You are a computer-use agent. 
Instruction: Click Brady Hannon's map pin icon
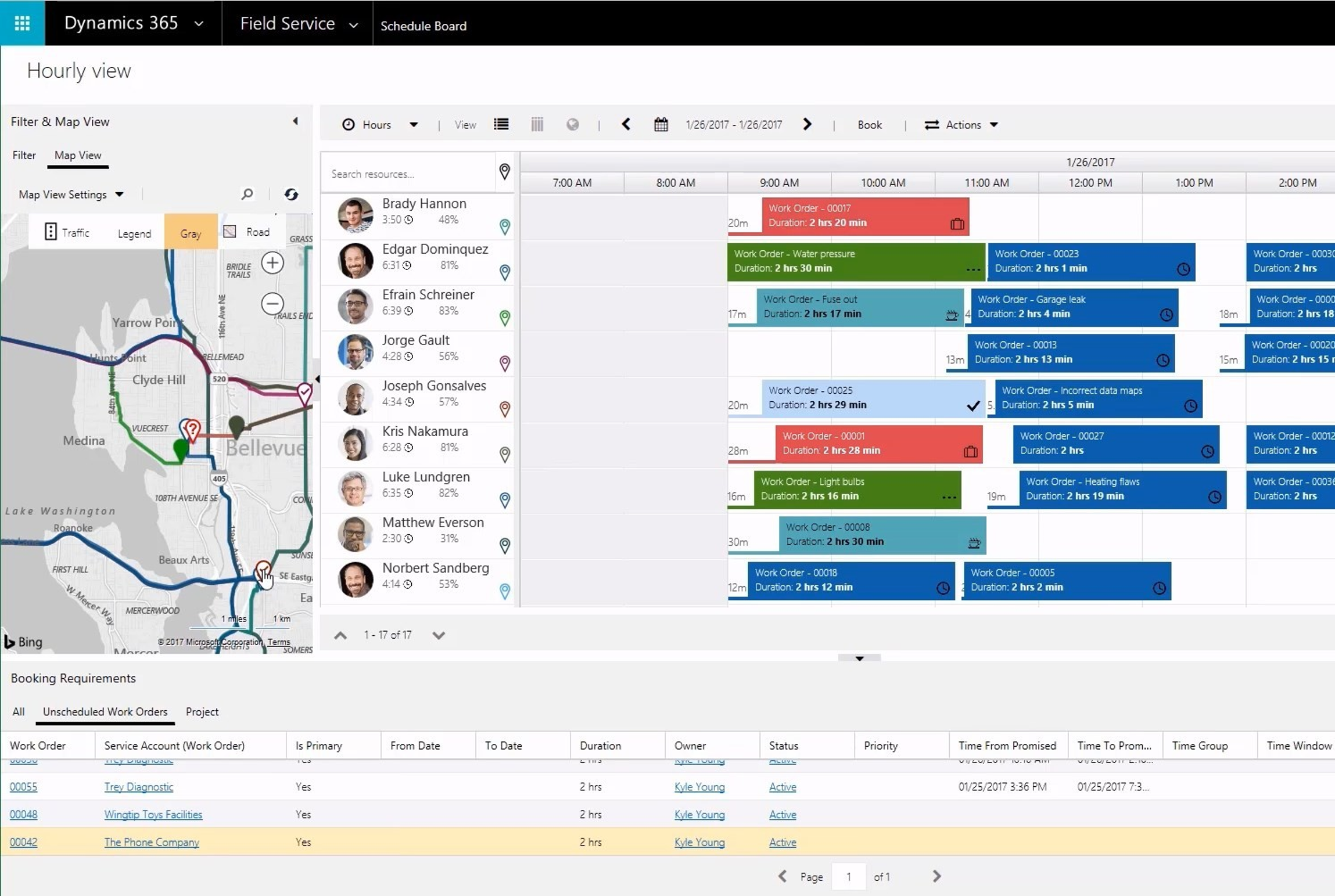(505, 226)
